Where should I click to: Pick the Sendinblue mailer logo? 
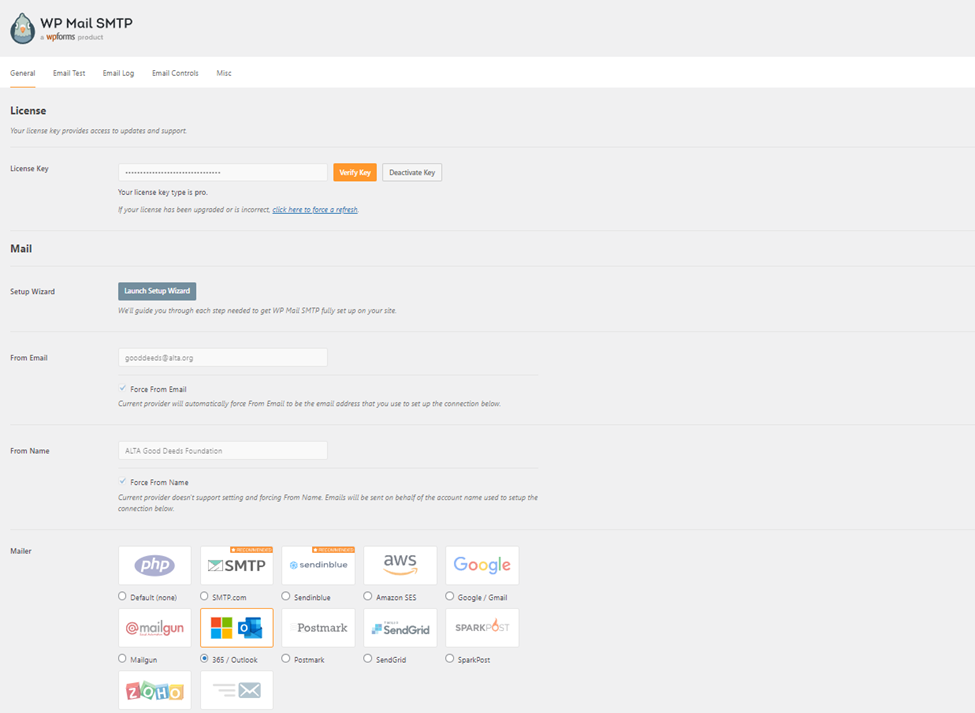(x=318, y=565)
